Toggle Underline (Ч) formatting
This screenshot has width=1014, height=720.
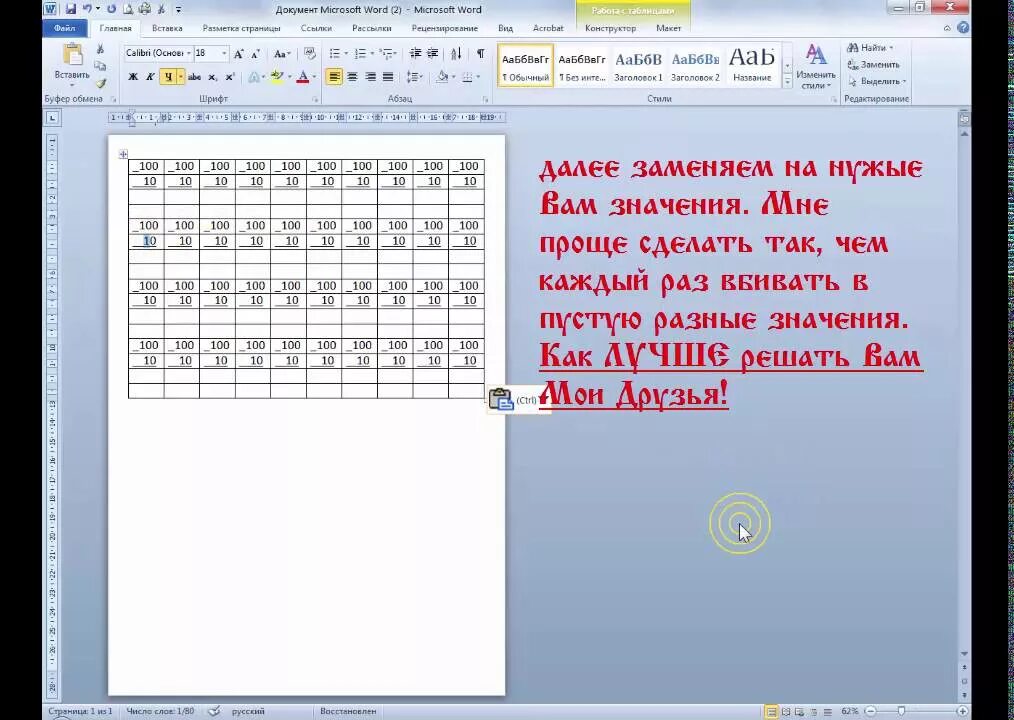168,77
